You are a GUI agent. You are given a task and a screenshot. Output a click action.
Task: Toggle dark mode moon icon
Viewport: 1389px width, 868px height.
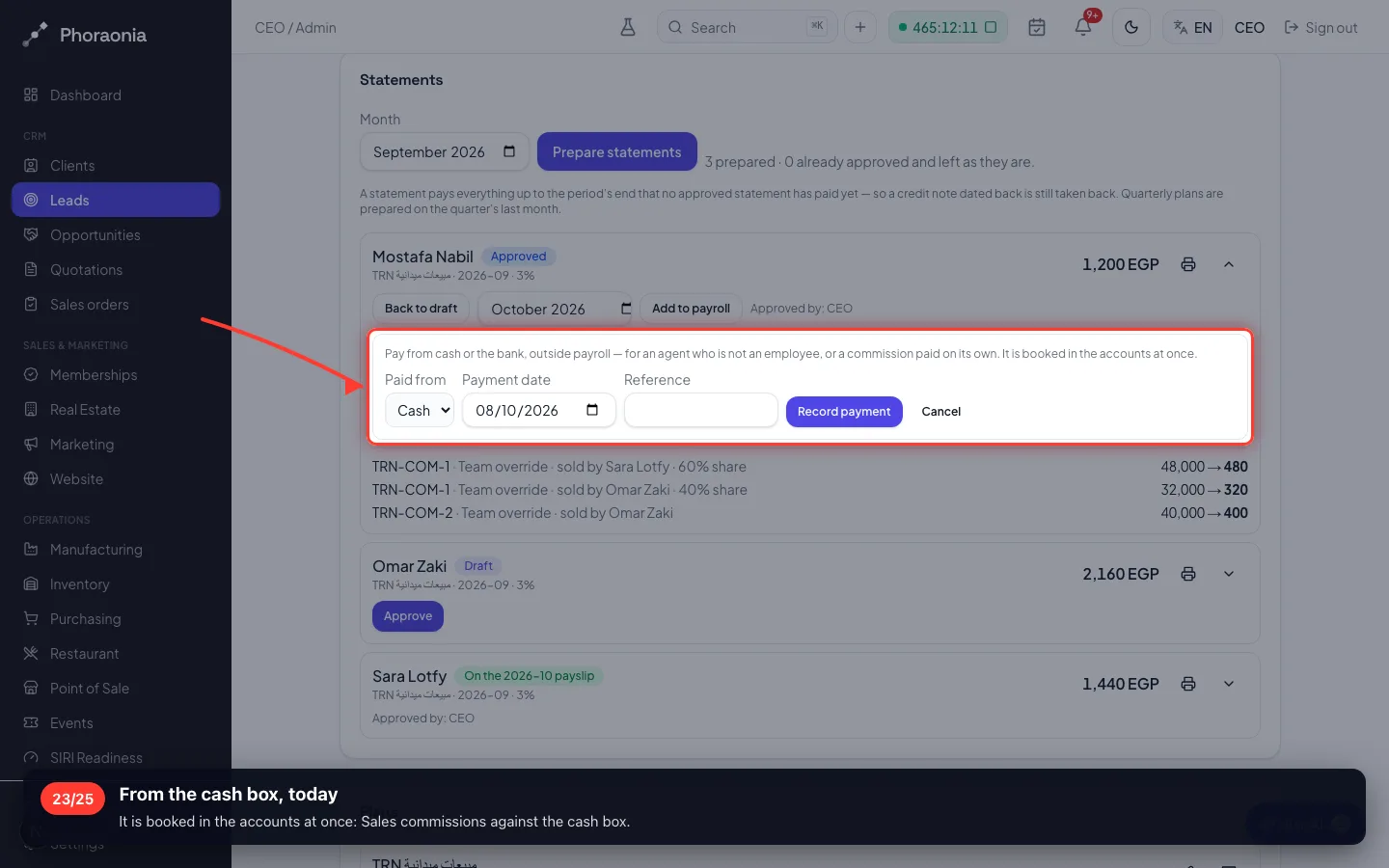click(1131, 27)
